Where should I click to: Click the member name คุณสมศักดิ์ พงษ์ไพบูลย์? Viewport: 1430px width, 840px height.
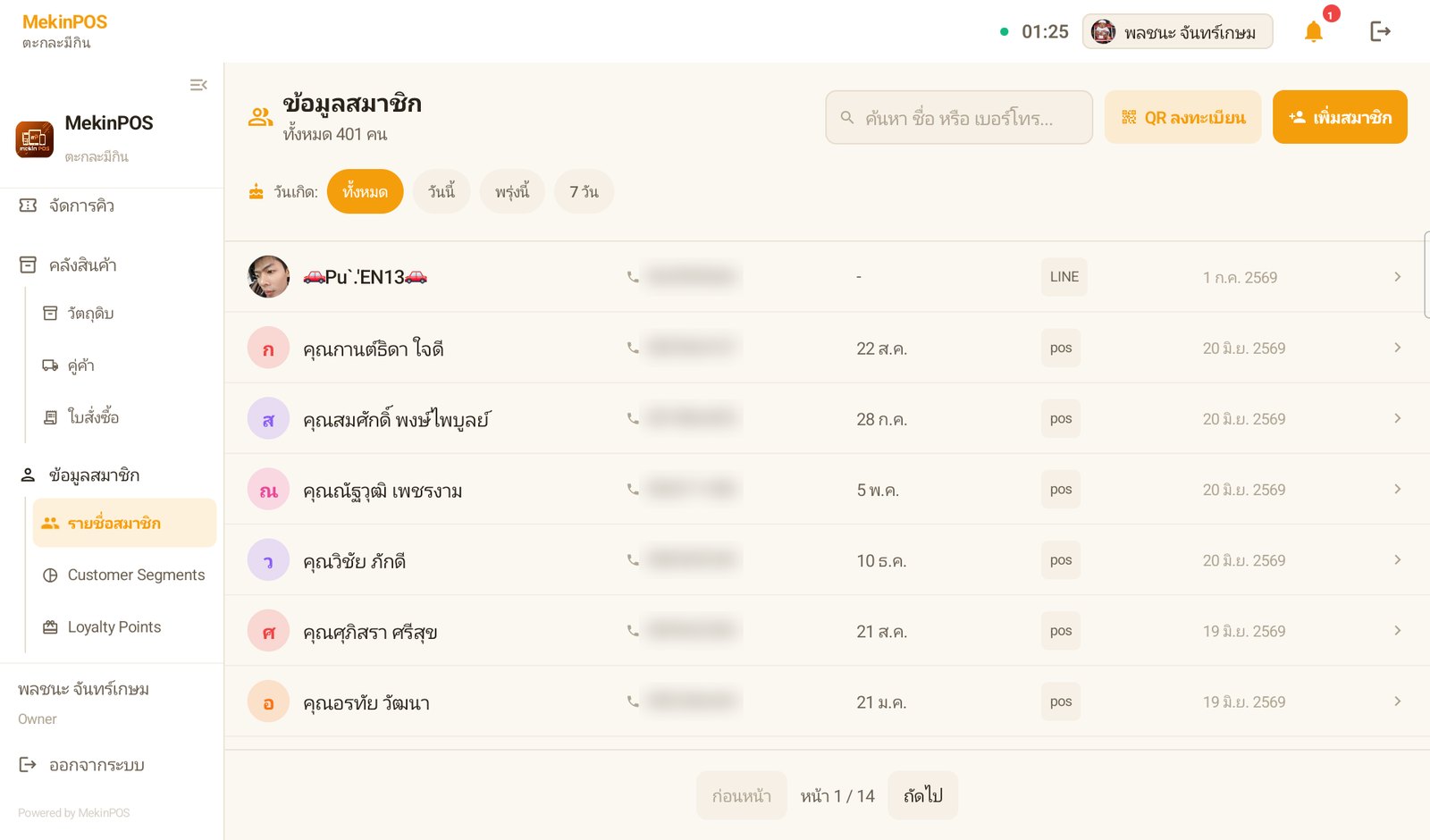[396, 419]
